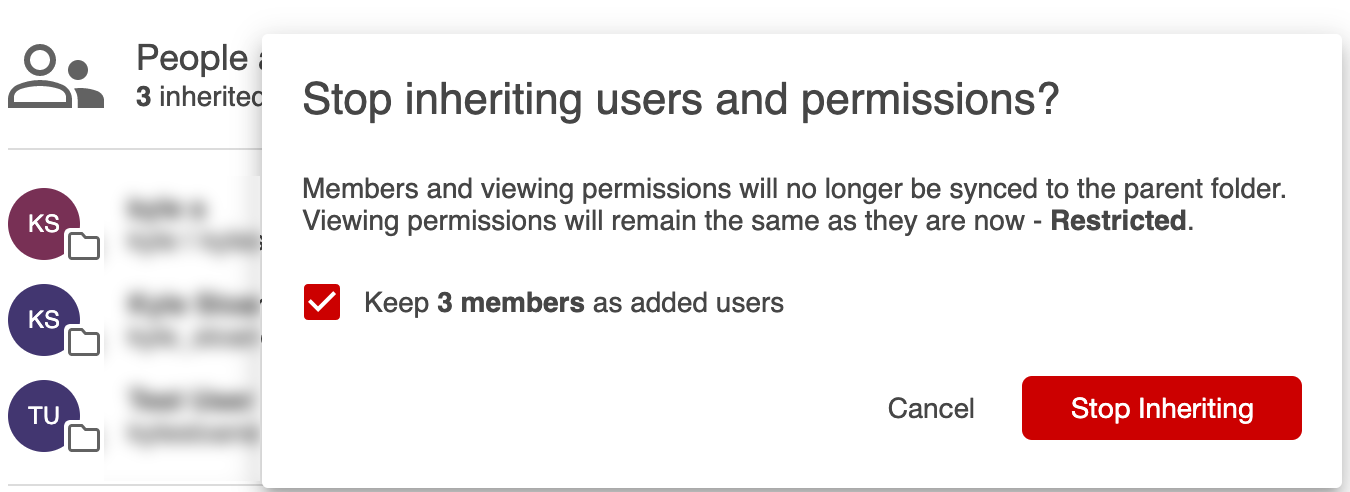Click the '3 inherited' subtitle text
Screen dimensions: 1350x492
coord(200,97)
